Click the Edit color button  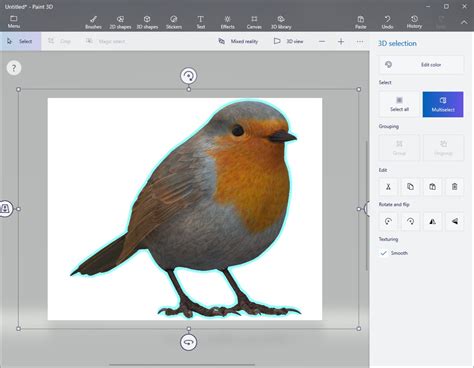click(x=421, y=65)
